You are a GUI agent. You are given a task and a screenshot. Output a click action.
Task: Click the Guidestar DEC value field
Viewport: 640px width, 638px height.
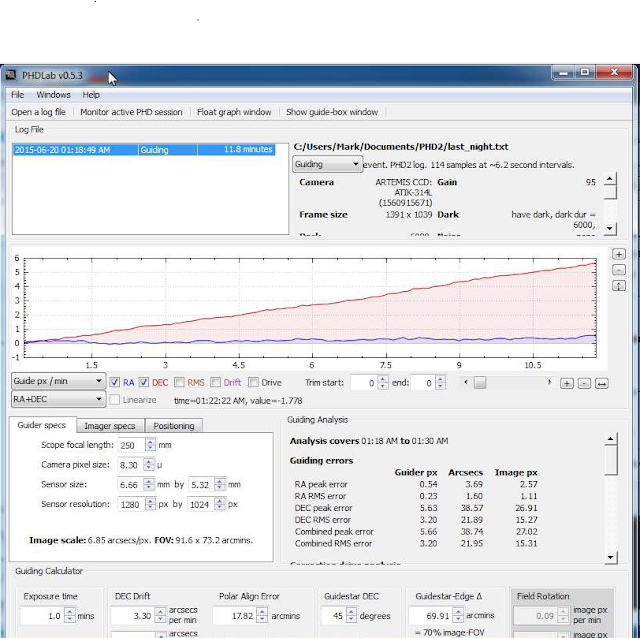click(x=334, y=616)
